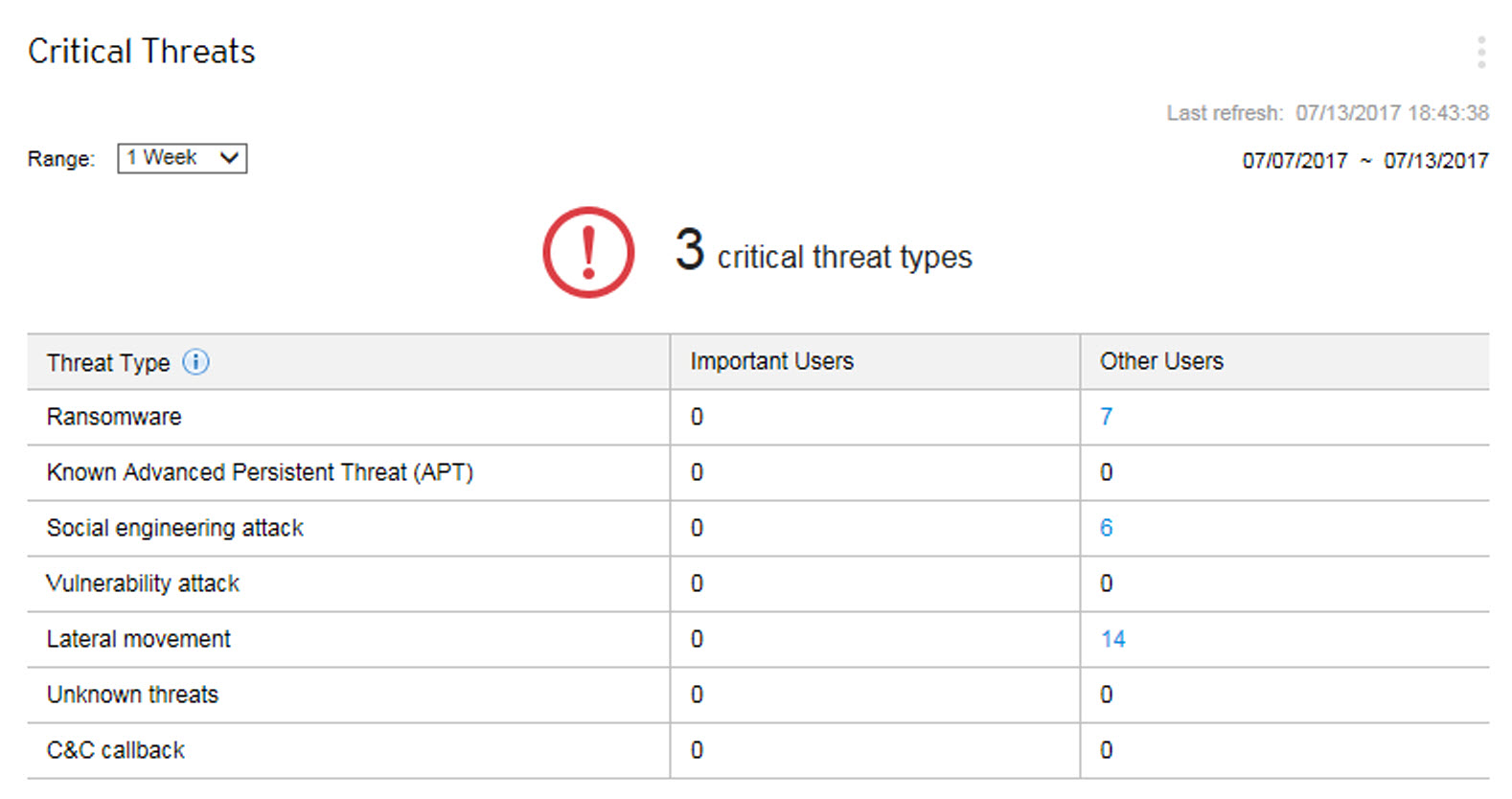Click the Range label text
The width and height of the screenshot is (1512, 799).
point(61,159)
